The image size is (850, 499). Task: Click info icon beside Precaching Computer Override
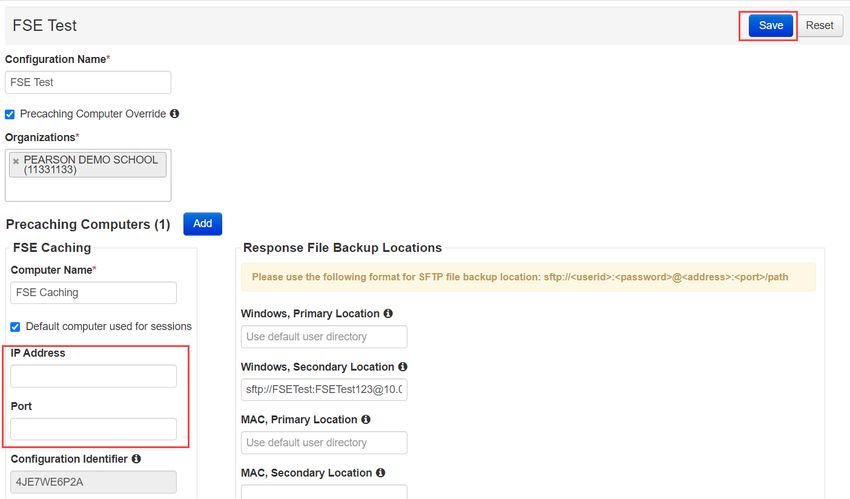coord(175,114)
